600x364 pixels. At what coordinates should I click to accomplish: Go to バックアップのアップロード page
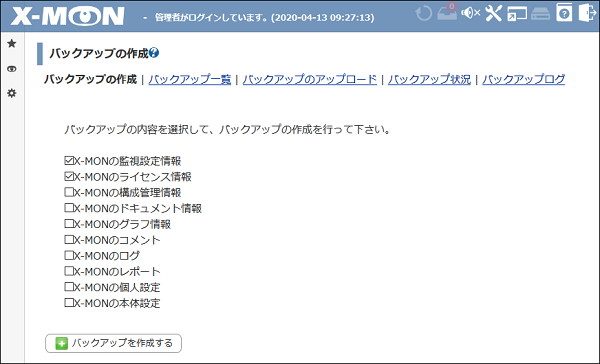(x=310, y=79)
